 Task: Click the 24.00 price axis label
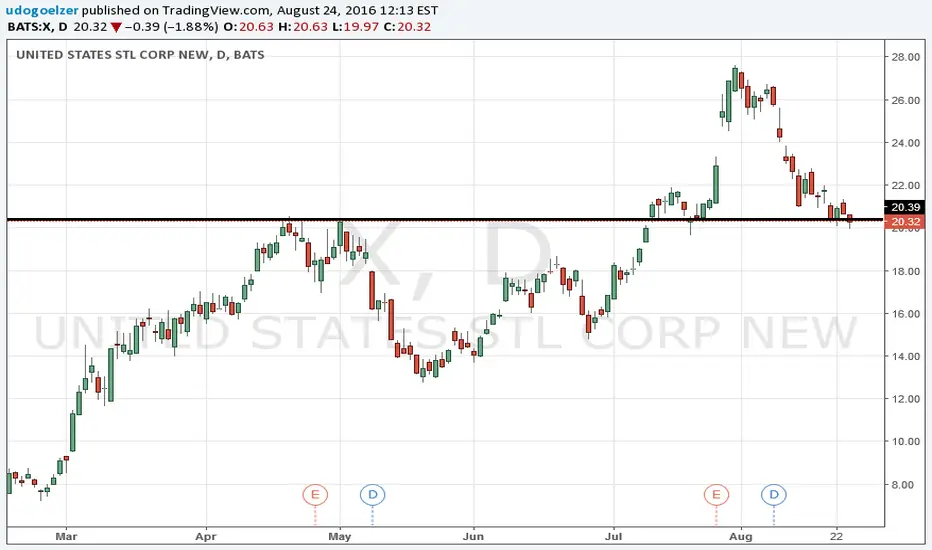pyautogui.click(x=905, y=143)
